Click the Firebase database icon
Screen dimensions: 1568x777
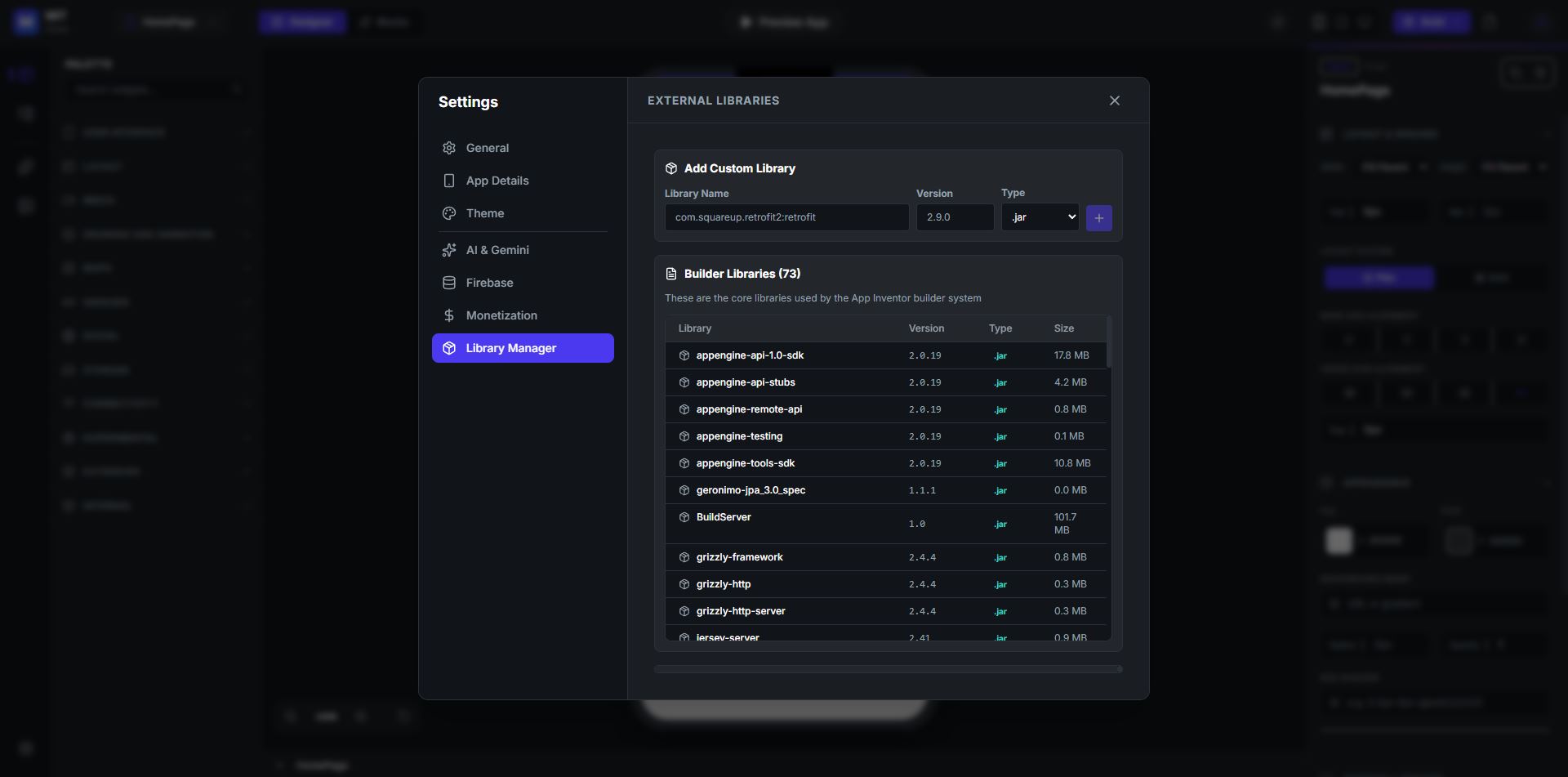(449, 283)
